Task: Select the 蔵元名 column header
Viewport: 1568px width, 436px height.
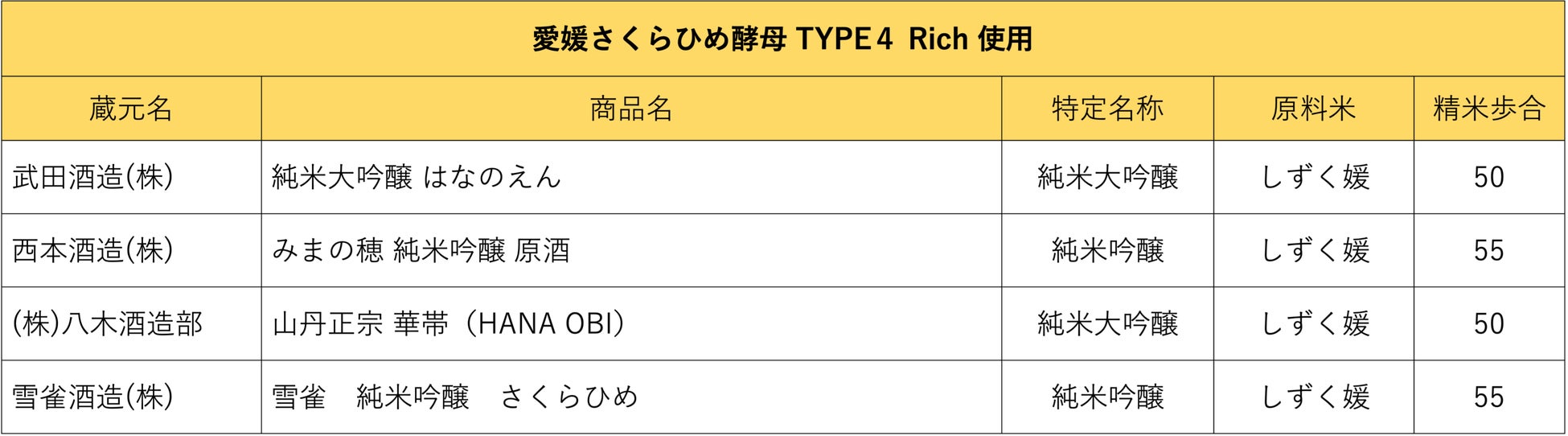Action: pyautogui.click(x=131, y=109)
